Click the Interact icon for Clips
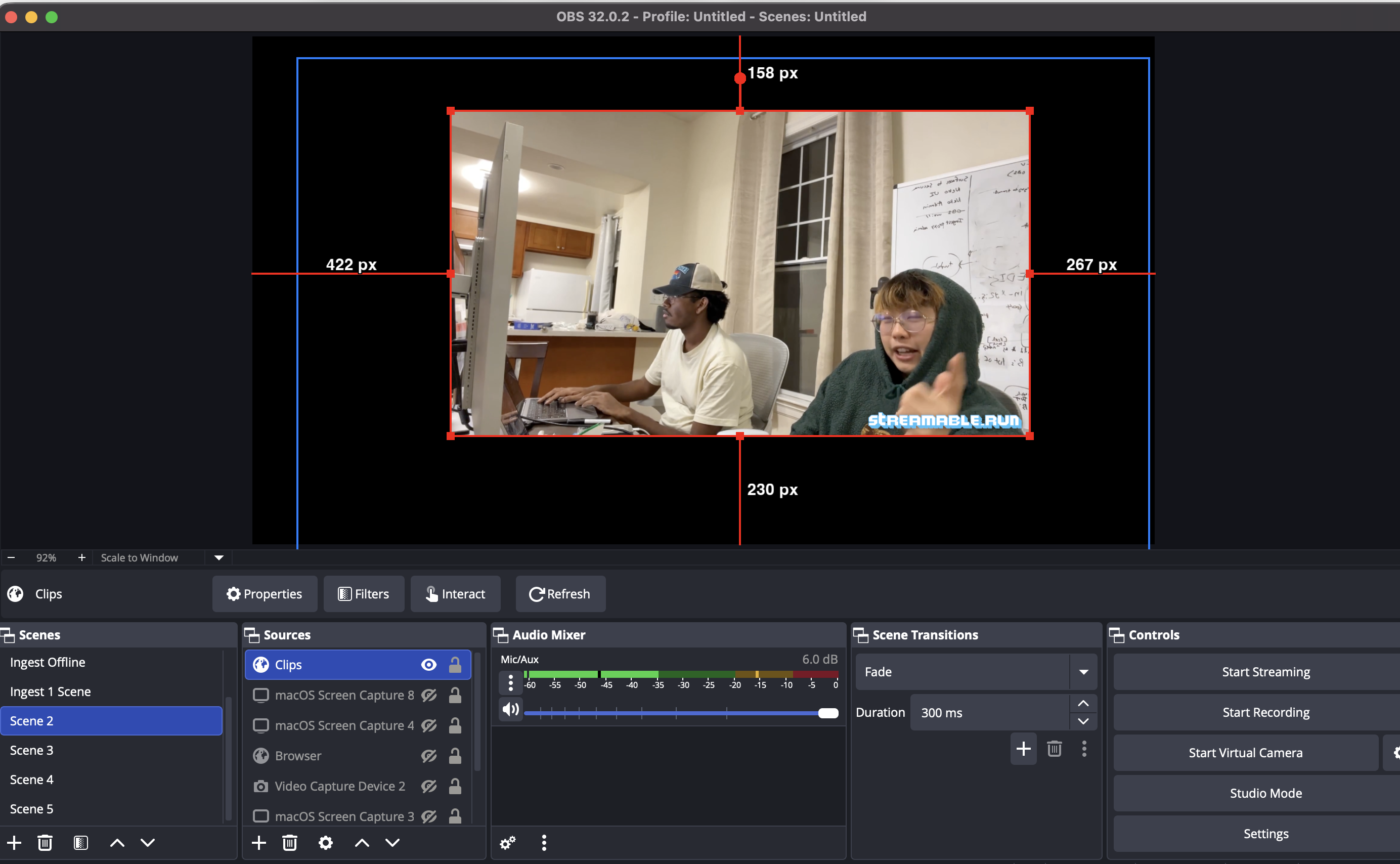Screen dimensions: 1400x864 (455, 594)
